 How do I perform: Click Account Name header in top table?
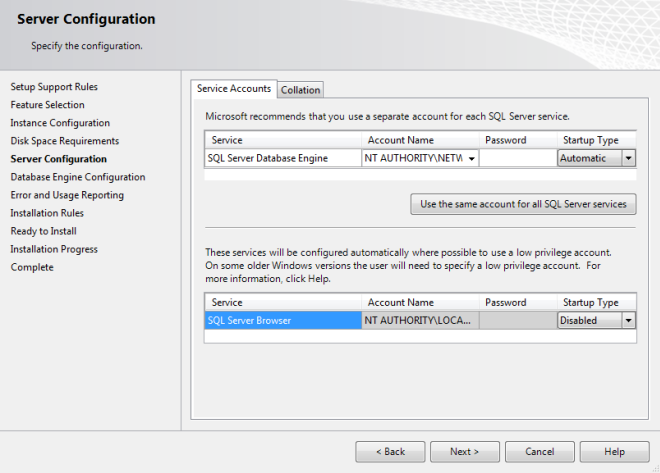coord(420,140)
